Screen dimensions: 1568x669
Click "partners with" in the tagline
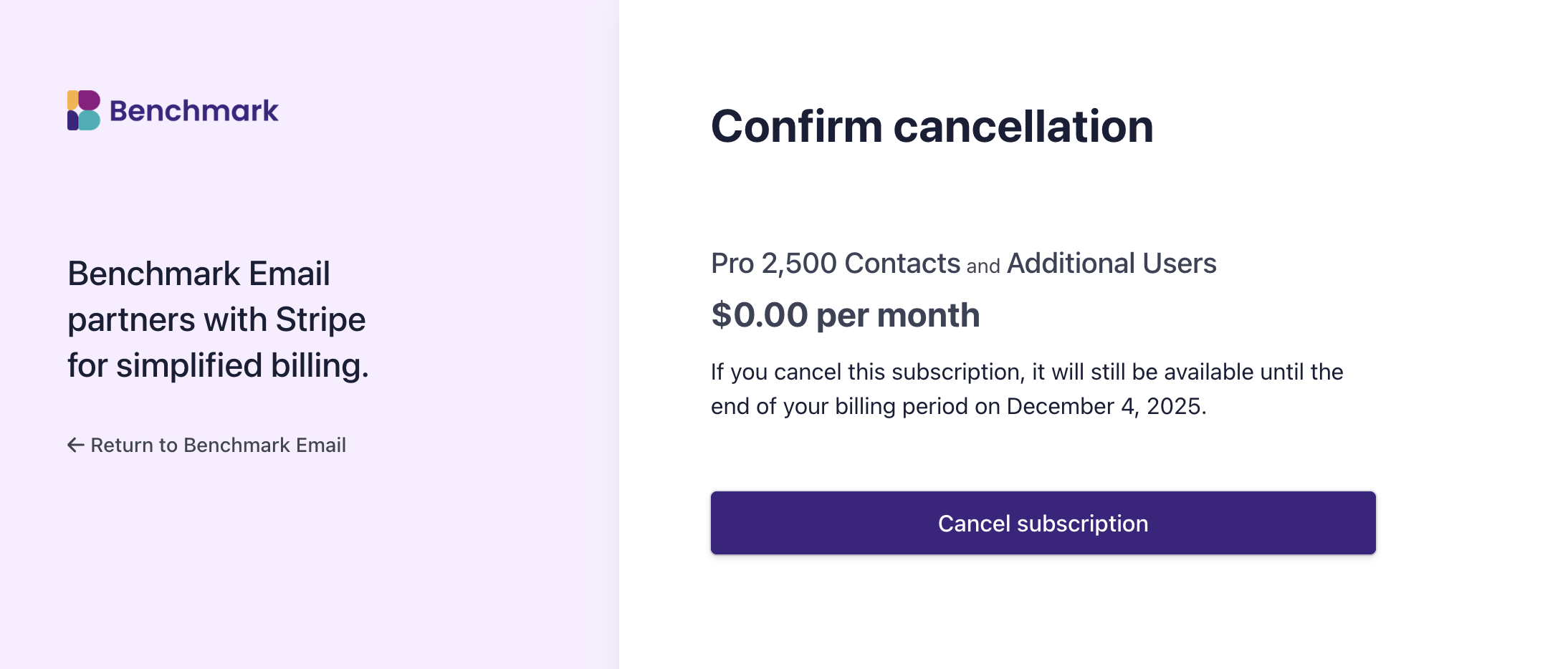167,319
